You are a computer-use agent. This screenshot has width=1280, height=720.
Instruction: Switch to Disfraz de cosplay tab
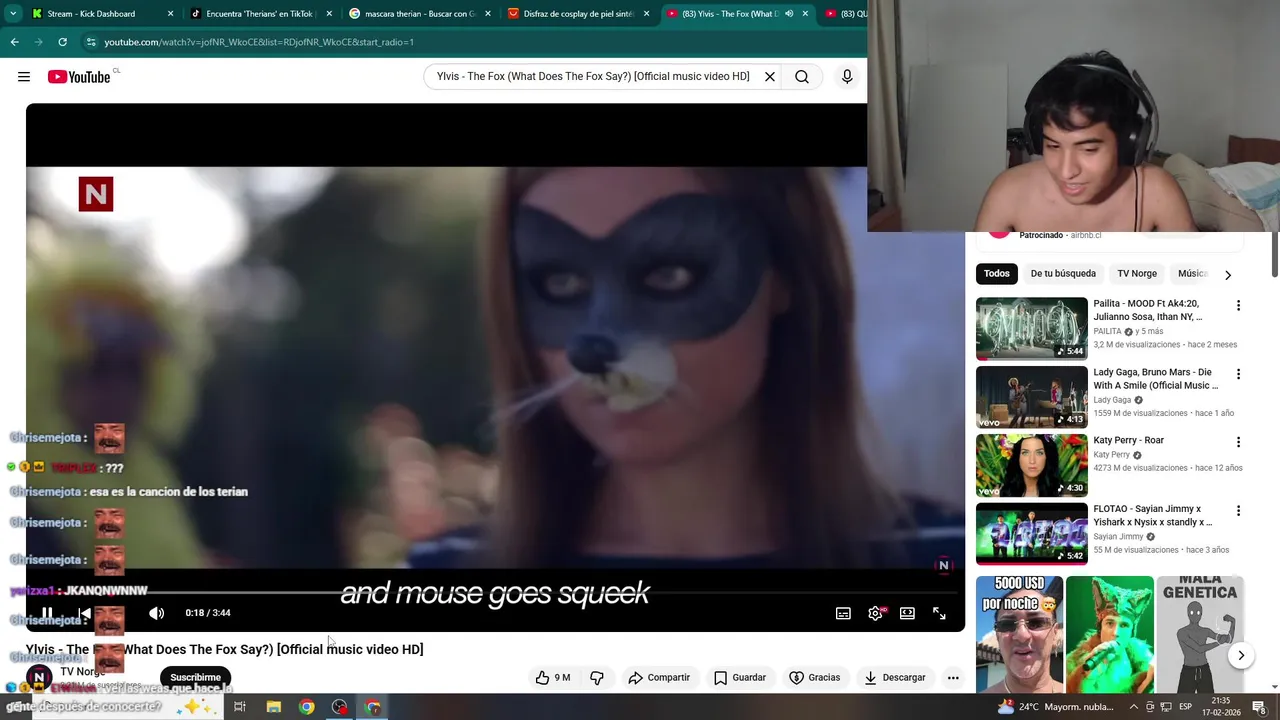click(x=578, y=14)
